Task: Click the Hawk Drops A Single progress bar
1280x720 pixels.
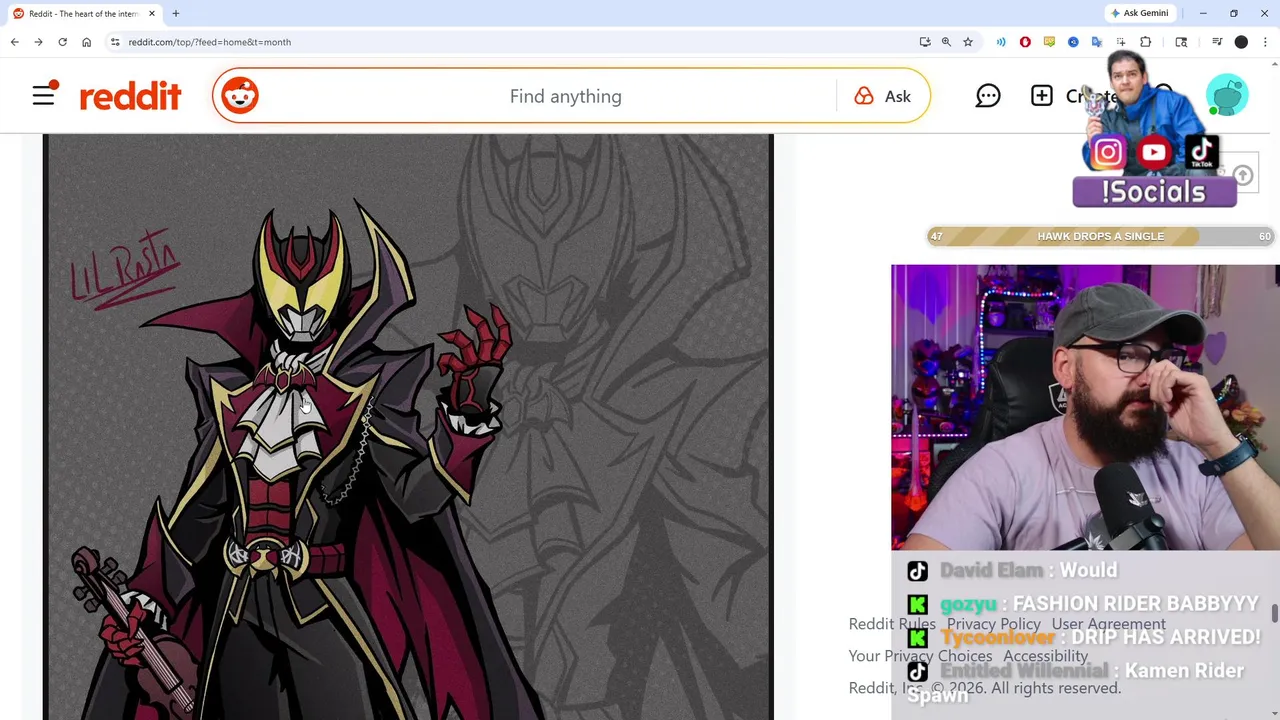Action: click(x=1100, y=236)
